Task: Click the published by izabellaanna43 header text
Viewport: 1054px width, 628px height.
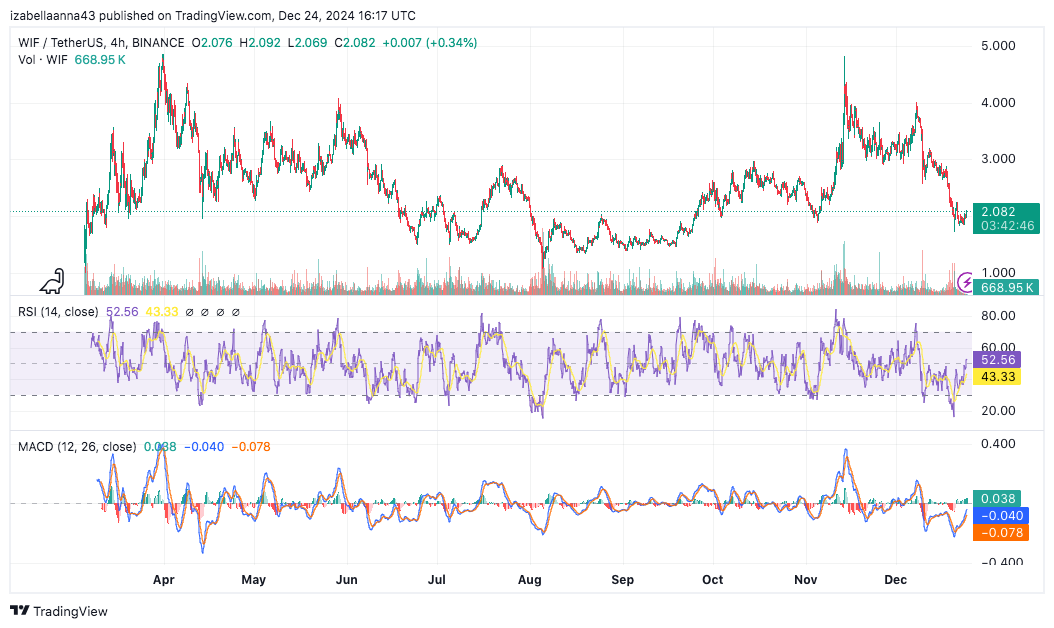Action: (212, 15)
